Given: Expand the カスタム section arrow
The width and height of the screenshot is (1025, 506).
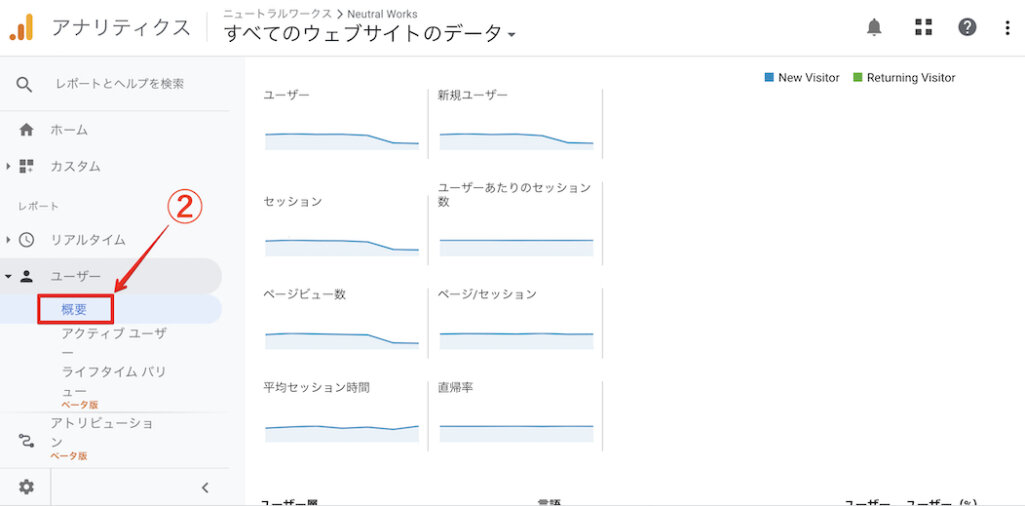Looking at the screenshot, I should click(9, 166).
